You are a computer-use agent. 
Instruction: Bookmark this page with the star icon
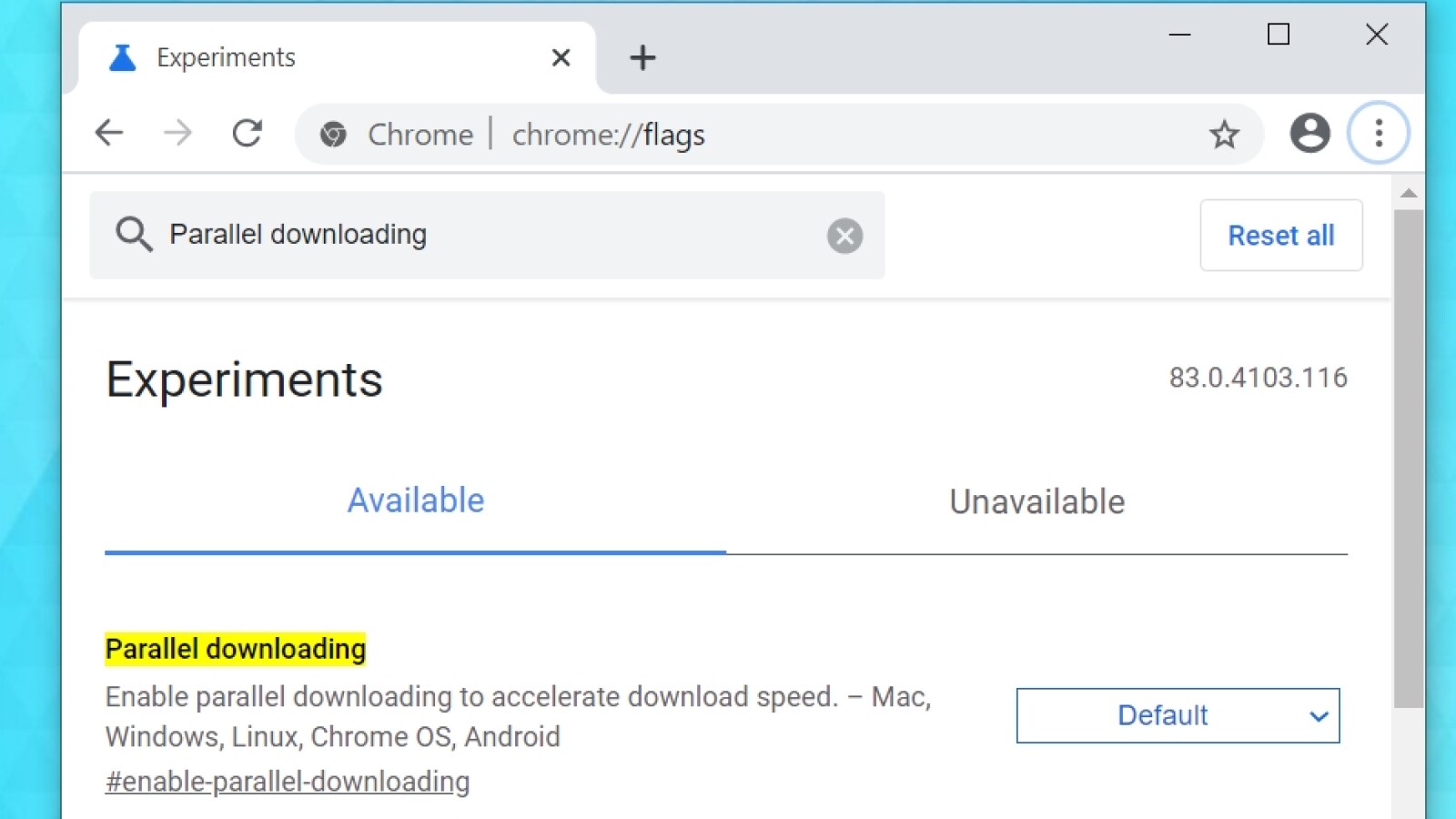tap(1225, 134)
